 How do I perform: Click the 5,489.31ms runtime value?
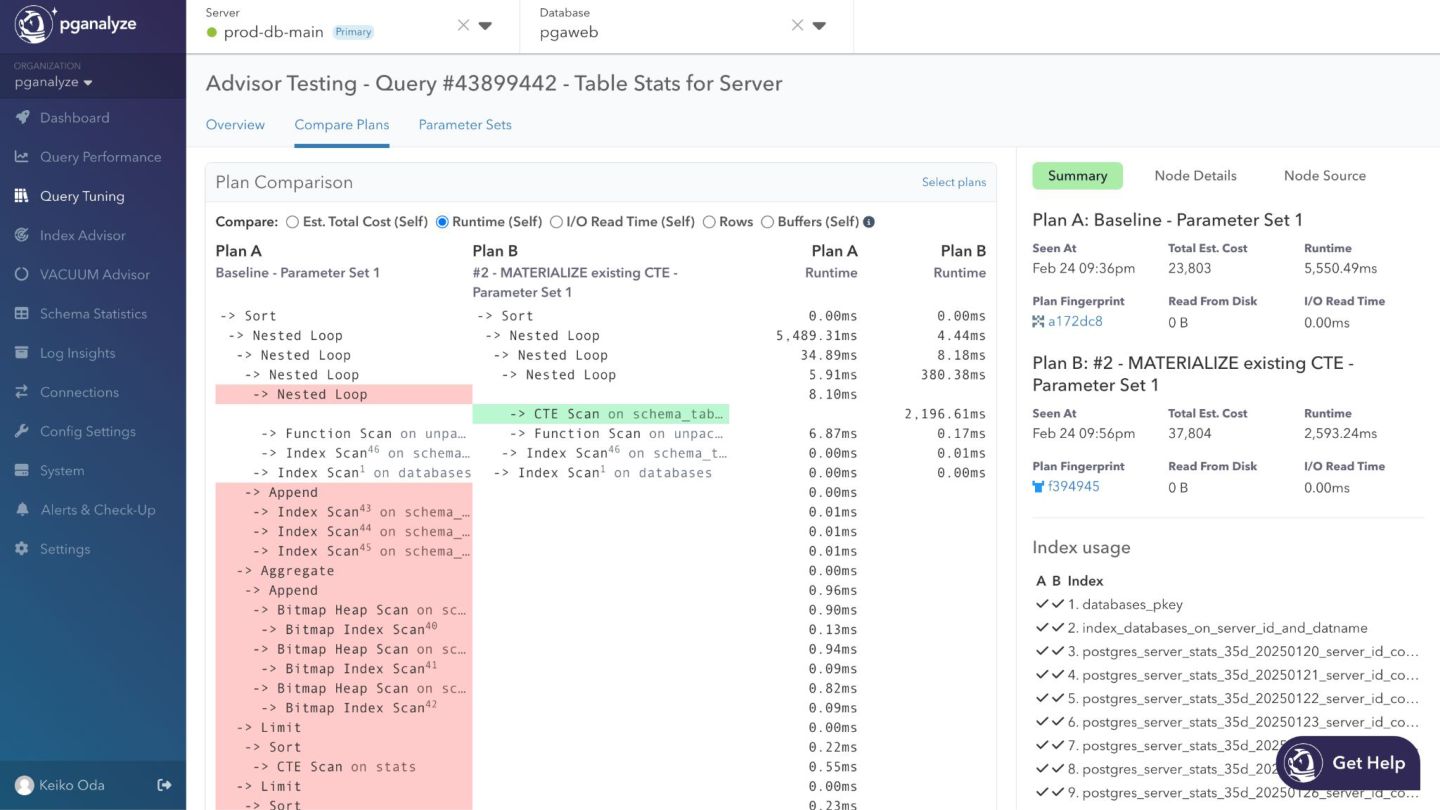[x=816, y=336]
